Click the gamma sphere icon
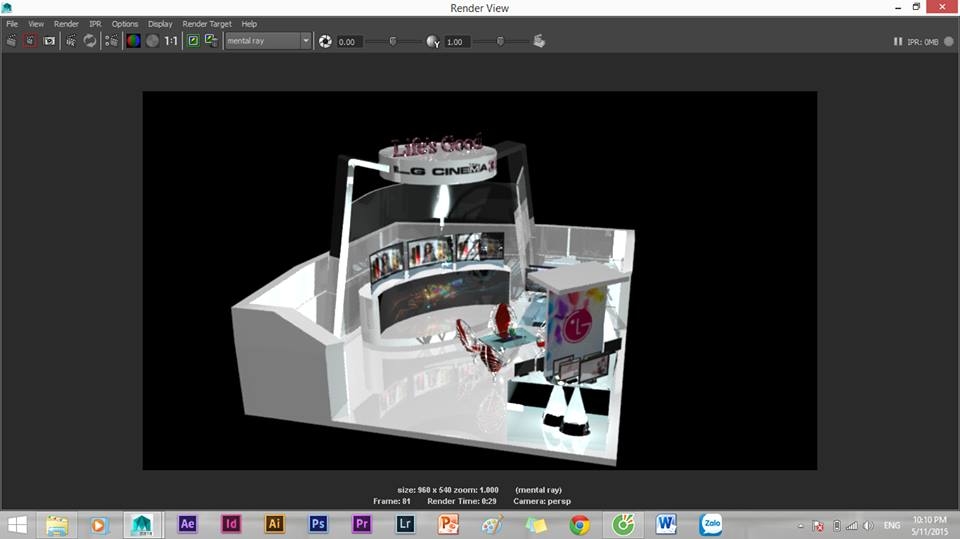Screen dimensions: 960x539 coord(433,41)
